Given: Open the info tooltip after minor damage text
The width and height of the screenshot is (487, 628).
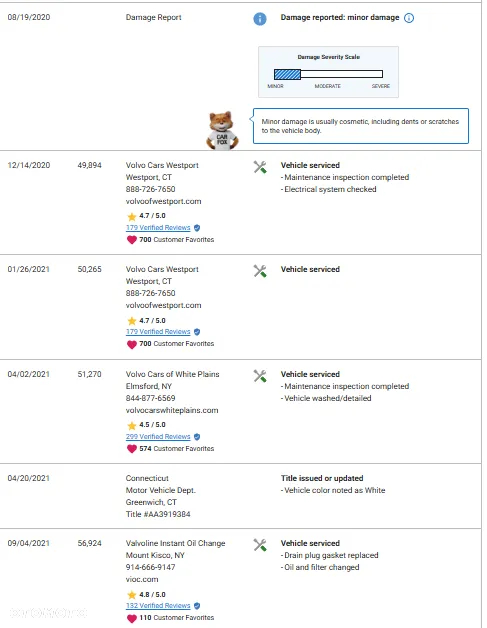Looking at the screenshot, I should pyautogui.click(x=409, y=18).
